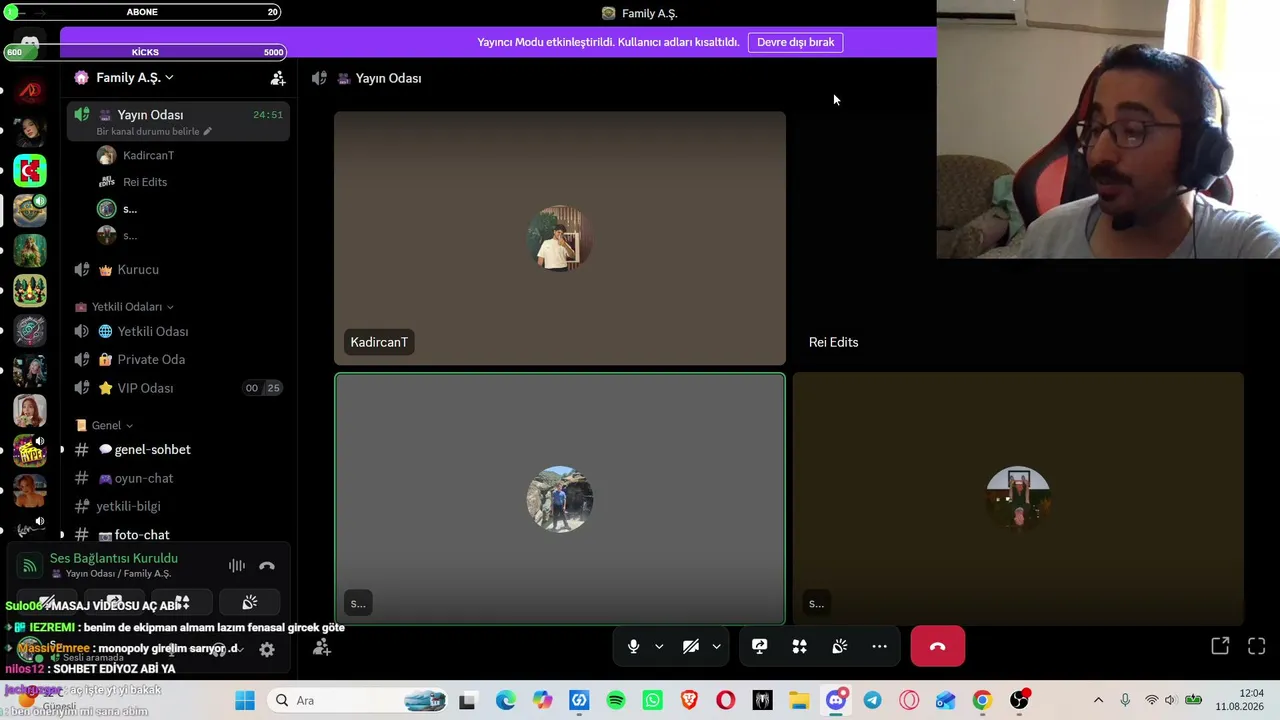Open the soundboard from the voice panel
Screen dimensions: 1280x720
pyautogui.click(x=250, y=602)
